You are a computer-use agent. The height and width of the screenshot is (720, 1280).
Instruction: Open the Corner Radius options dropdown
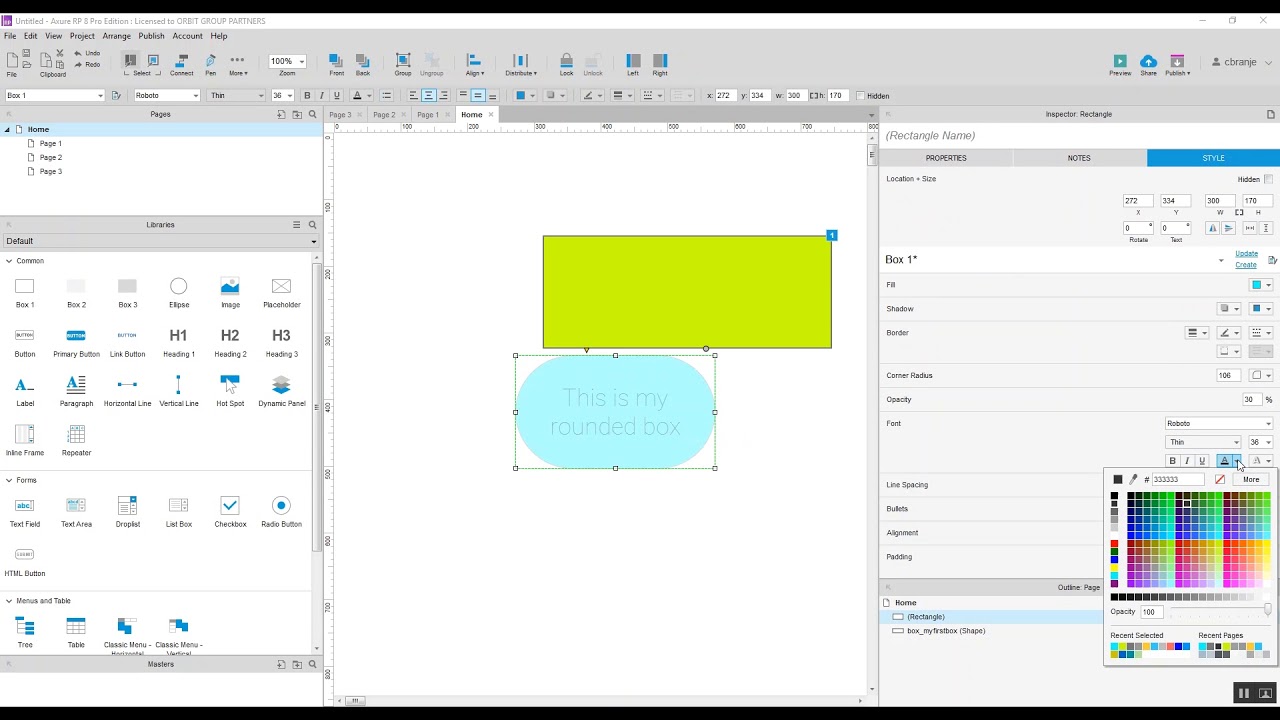click(x=1261, y=376)
